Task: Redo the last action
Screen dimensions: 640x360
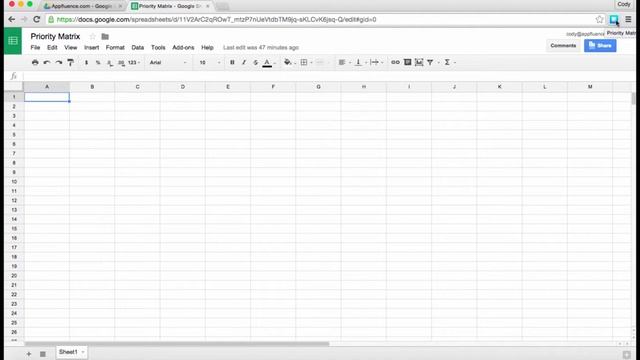Action: [x=59, y=62]
